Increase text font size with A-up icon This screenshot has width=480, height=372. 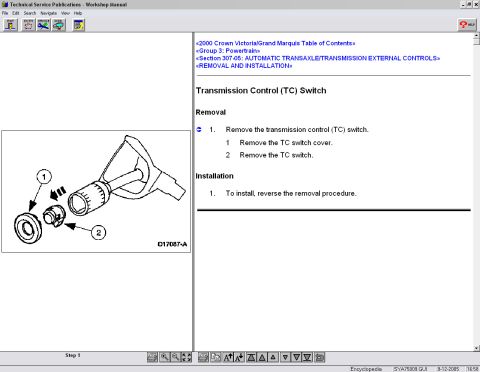(x=228, y=357)
